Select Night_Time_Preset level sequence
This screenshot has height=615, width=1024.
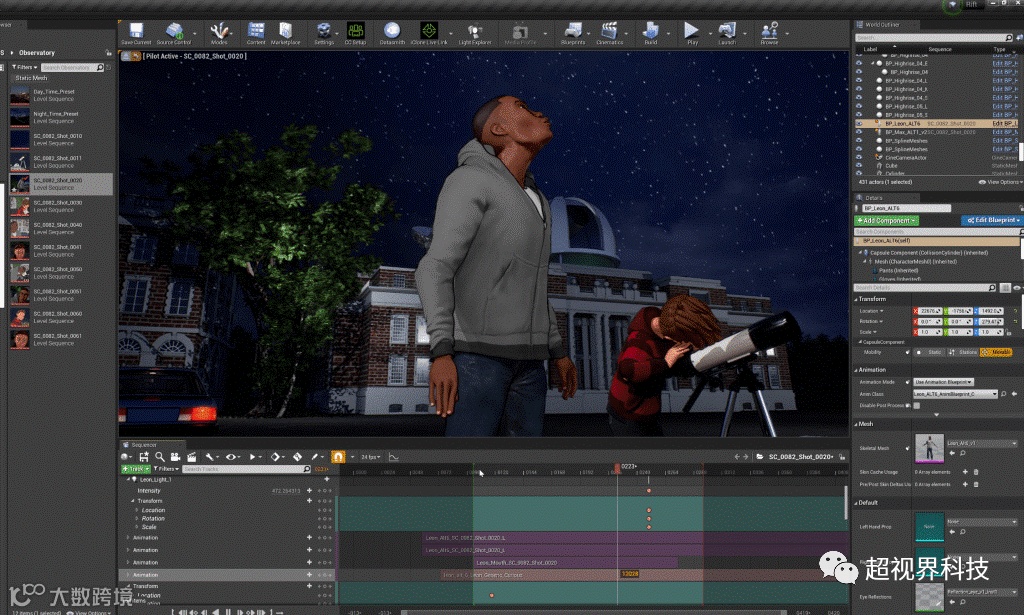point(61,117)
